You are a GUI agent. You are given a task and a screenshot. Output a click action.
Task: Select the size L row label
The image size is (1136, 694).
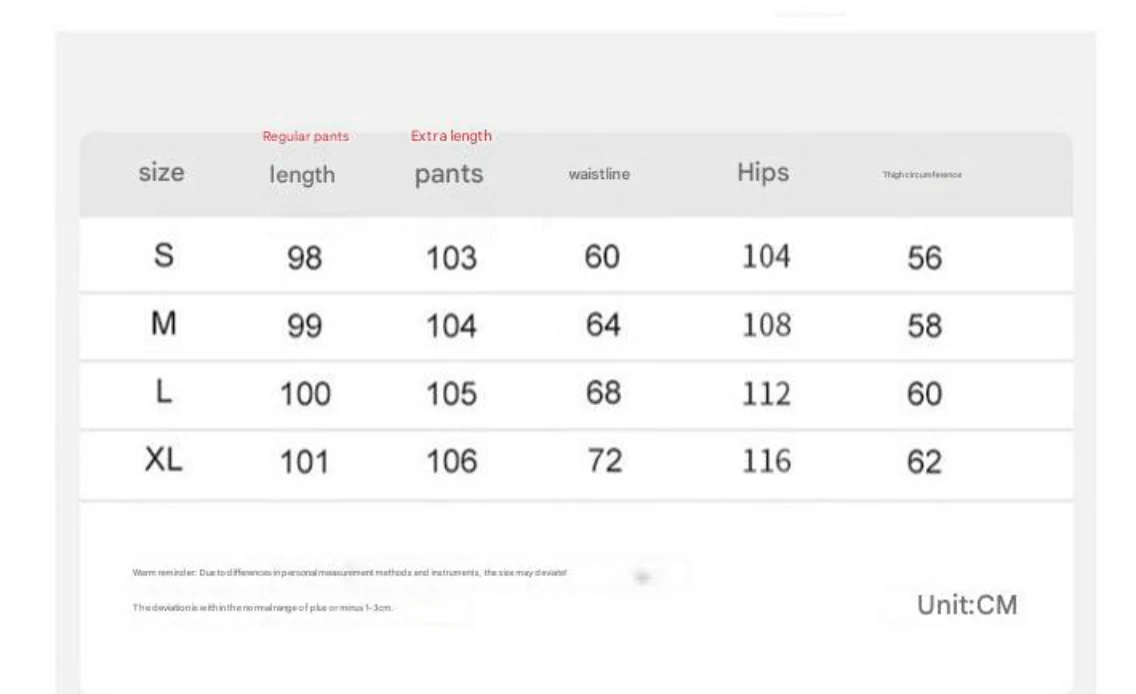tap(164, 392)
